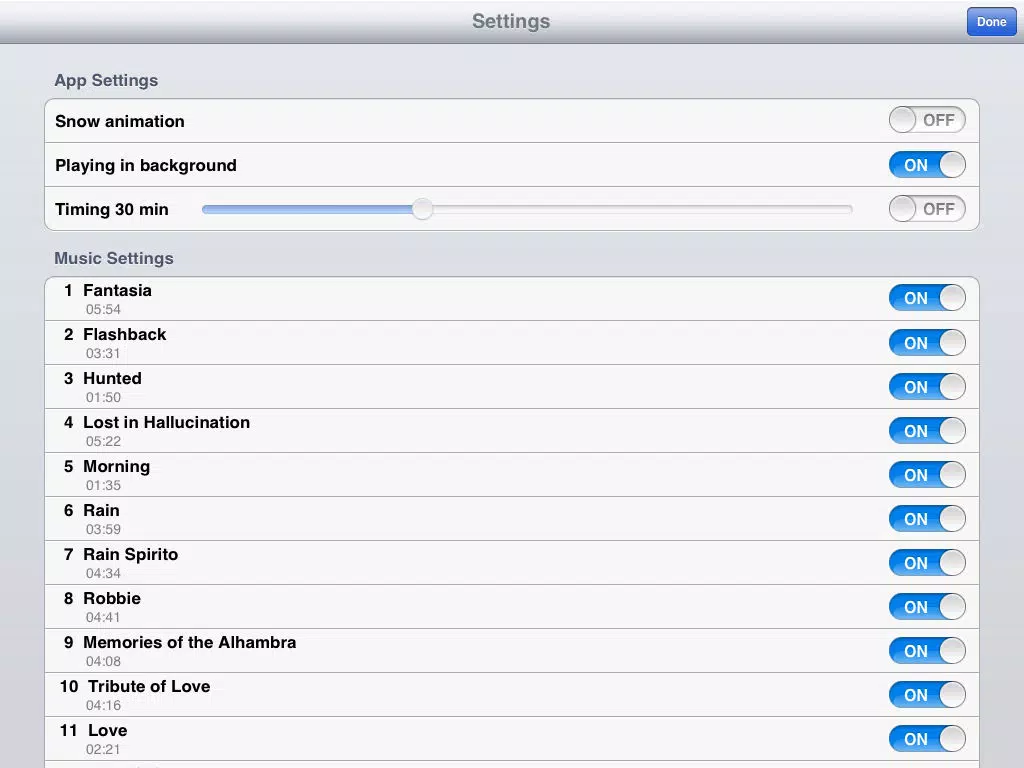Click the 05:54 duration text
1024x768 pixels.
(103, 310)
